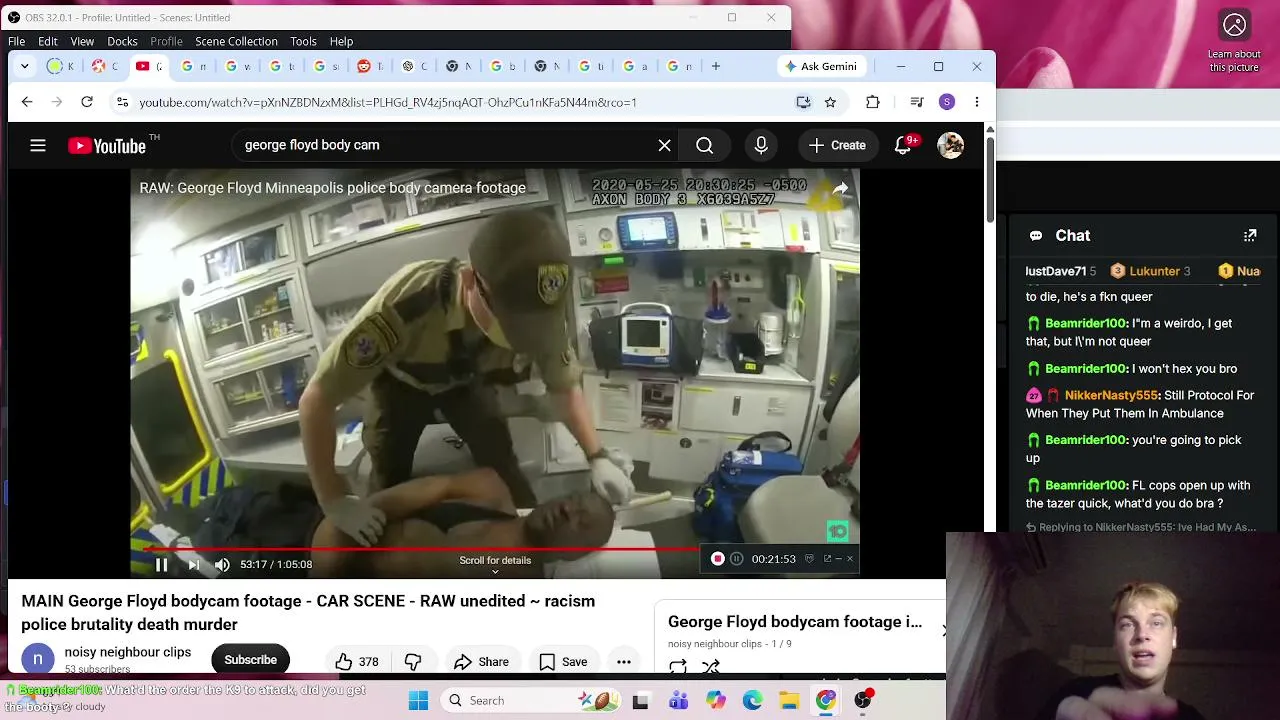Open File Explorer from the taskbar

[x=789, y=700]
